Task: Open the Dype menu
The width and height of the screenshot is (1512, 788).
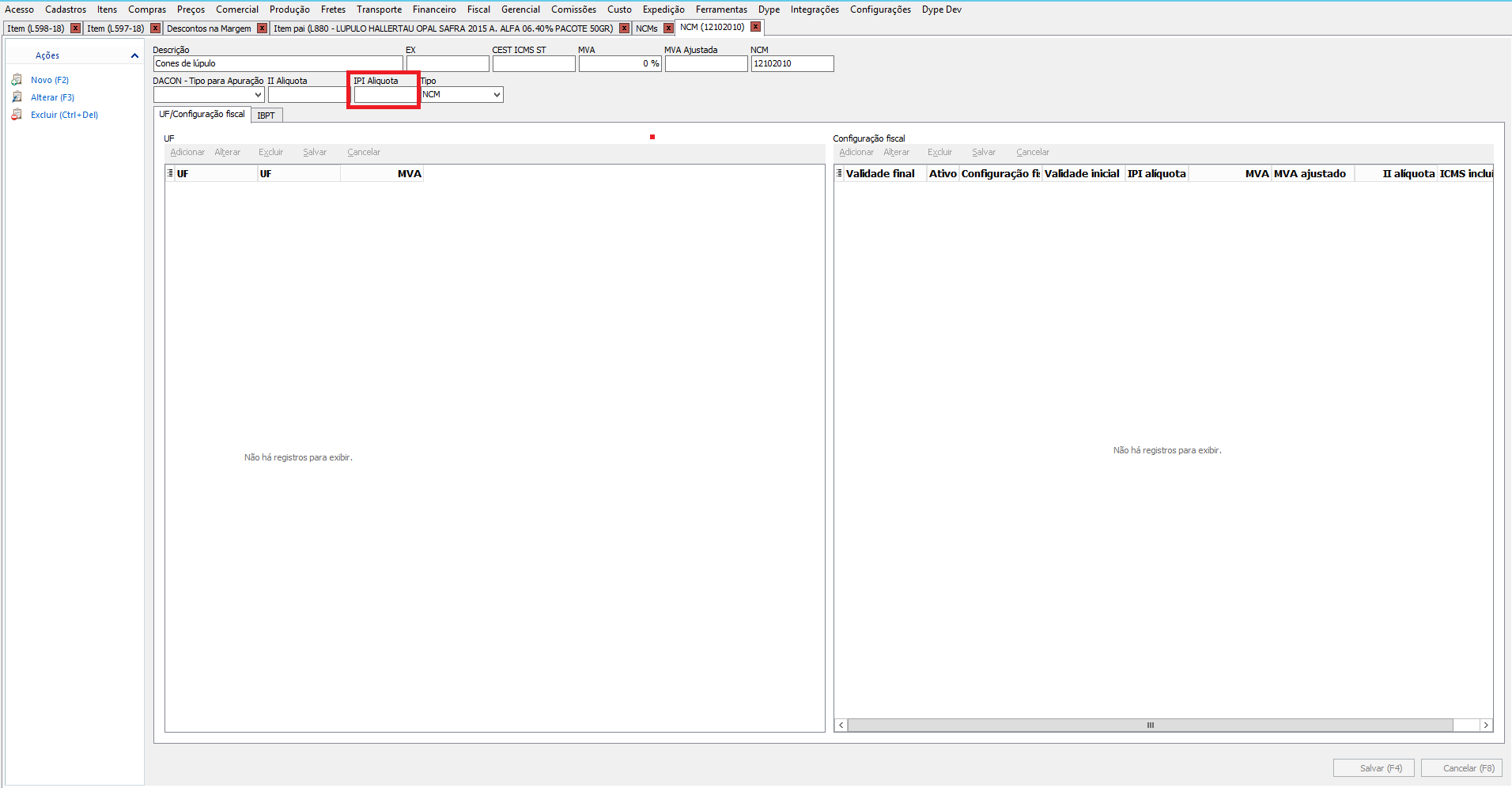Action: [769, 9]
